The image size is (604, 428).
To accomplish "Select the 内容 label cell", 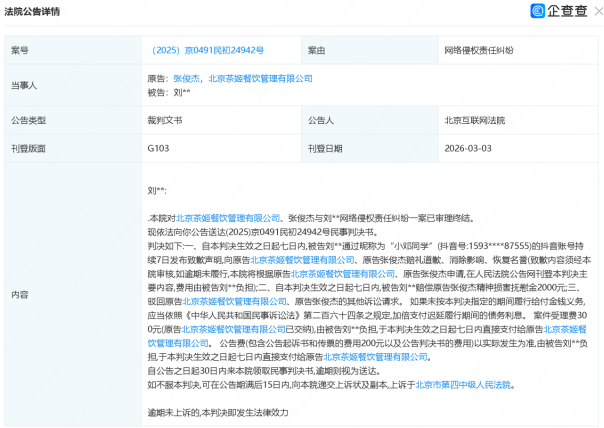I will [73, 295].
